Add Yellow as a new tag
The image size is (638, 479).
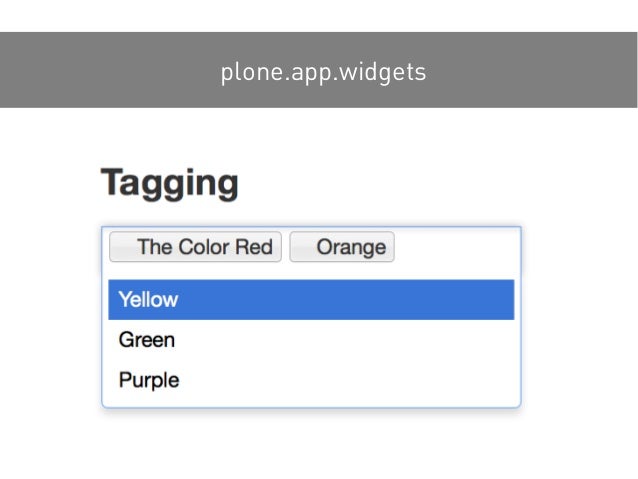click(311, 300)
